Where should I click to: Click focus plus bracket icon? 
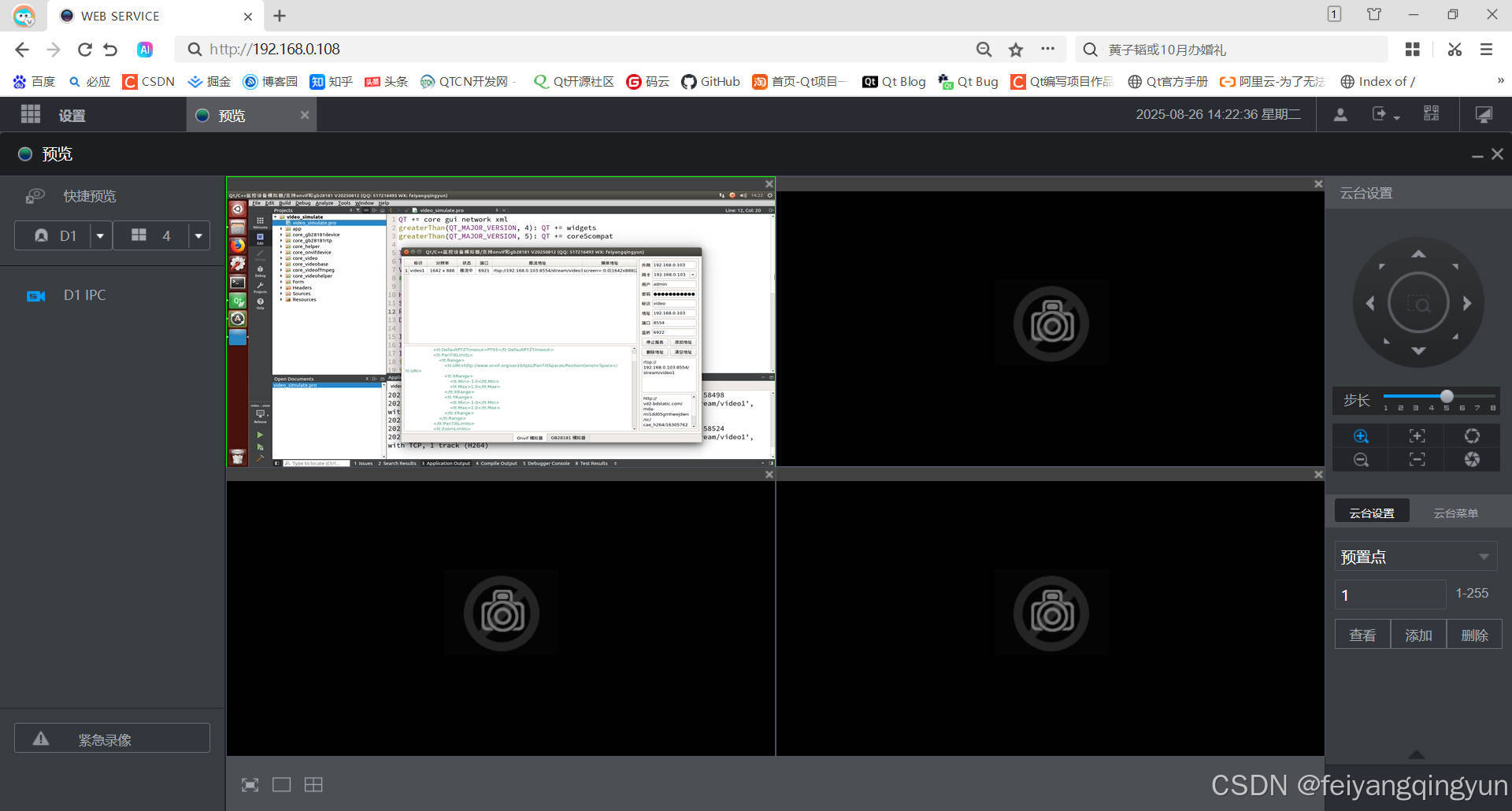point(1417,436)
